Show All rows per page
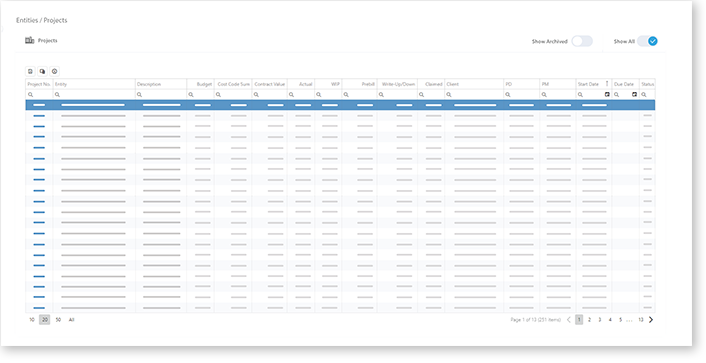Viewport: 706px width, 363px height. [71, 320]
